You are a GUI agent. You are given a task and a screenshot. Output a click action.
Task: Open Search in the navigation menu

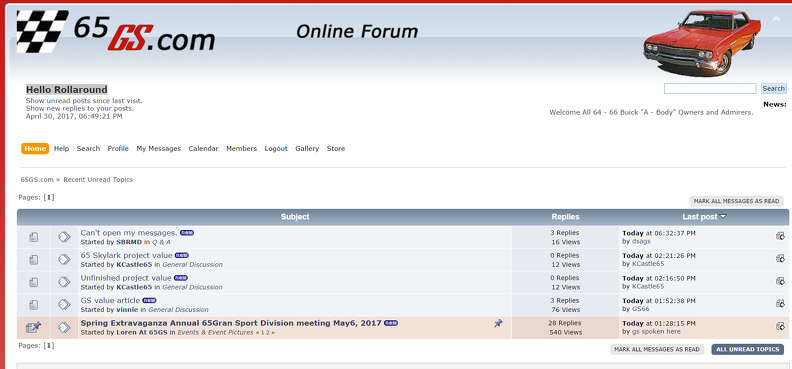tap(88, 148)
